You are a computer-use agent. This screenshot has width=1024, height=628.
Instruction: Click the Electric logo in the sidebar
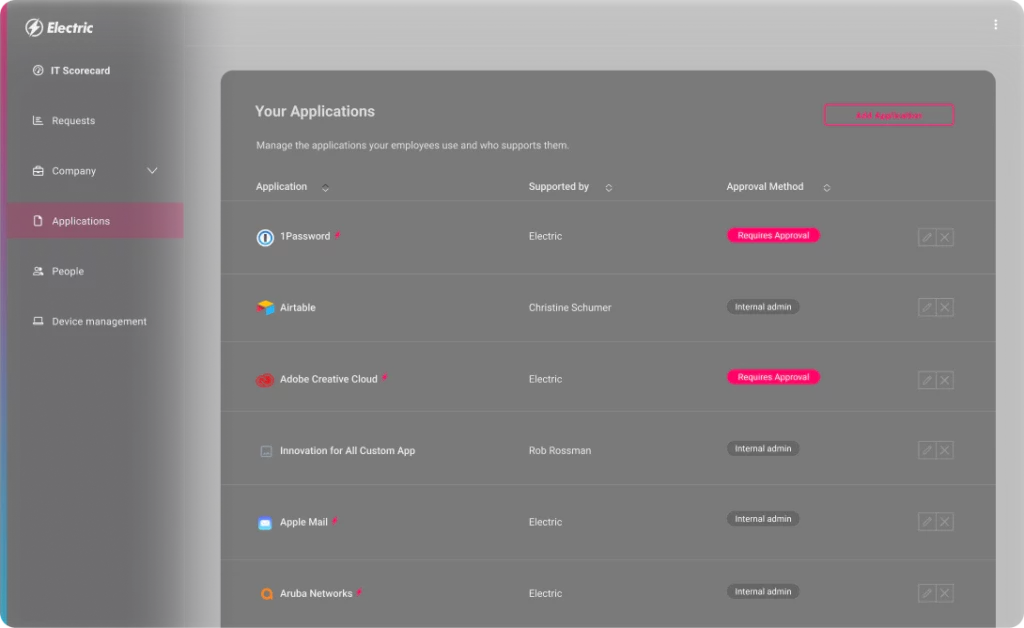(x=58, y=28)
